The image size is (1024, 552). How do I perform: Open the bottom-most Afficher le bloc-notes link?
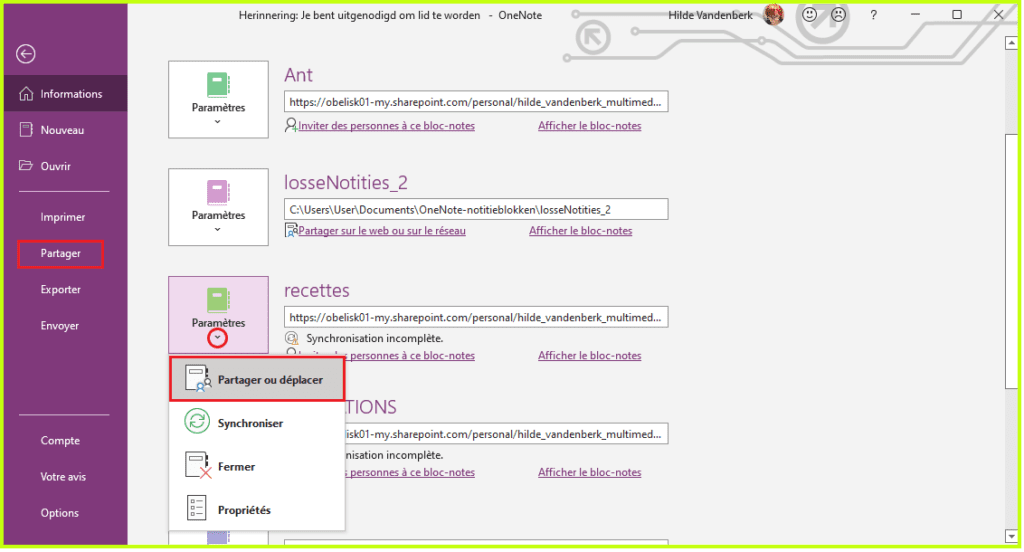(x=590, y=472)
